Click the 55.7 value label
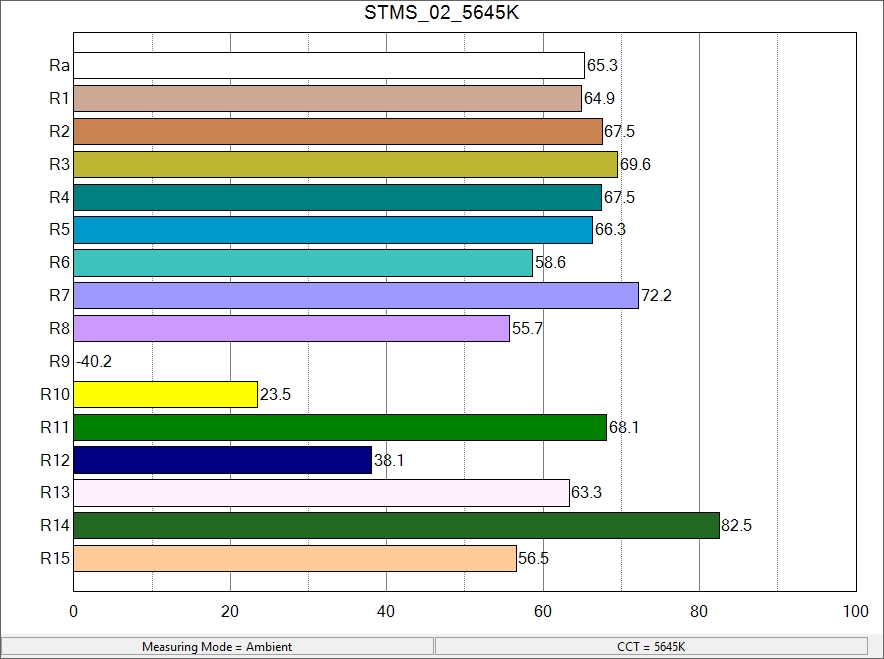884x659 pixels. 527,328
